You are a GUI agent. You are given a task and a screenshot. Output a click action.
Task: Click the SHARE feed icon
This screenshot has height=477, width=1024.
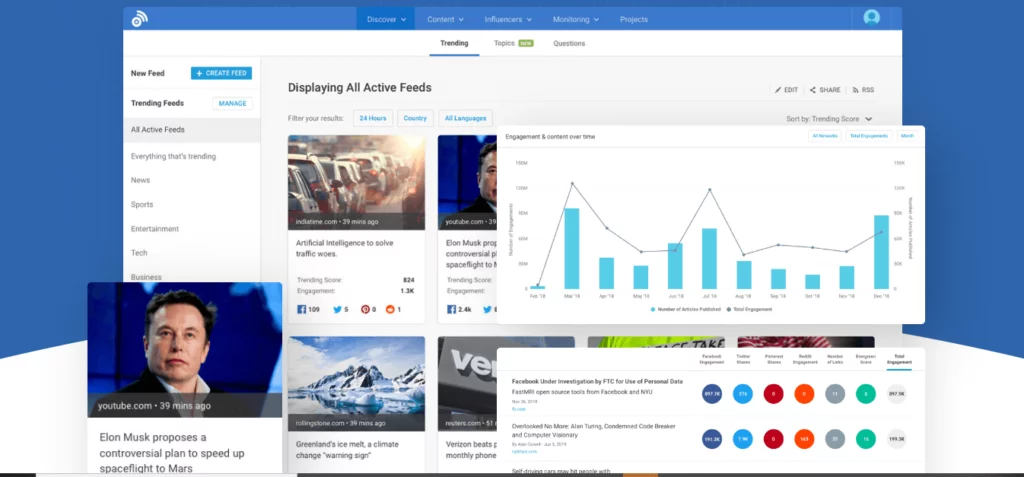tap(813, 90)
